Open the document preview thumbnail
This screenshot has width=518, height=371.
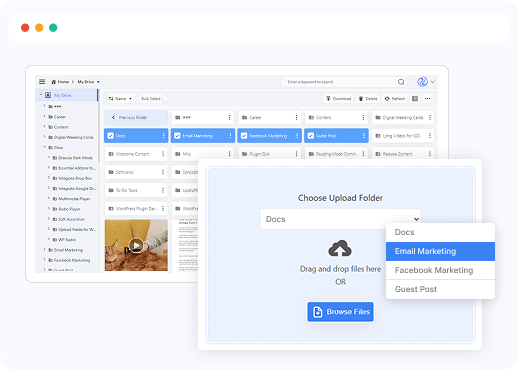coord(185,245)
